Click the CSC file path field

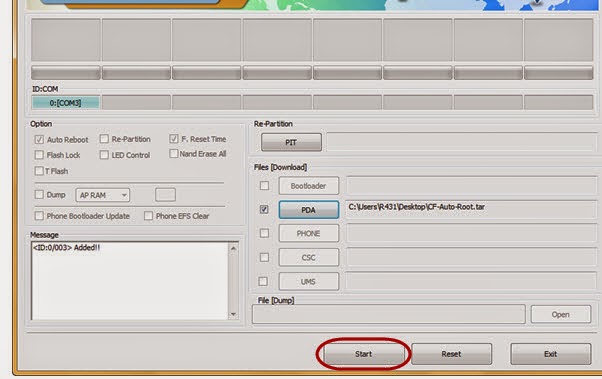tap(471, 257)
